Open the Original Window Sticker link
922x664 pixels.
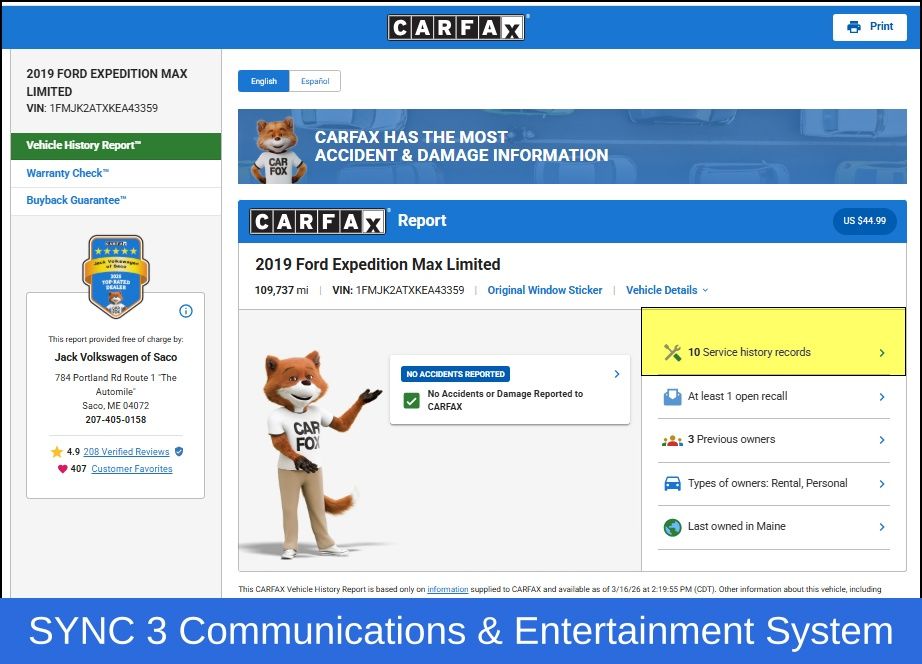point(545,290)
